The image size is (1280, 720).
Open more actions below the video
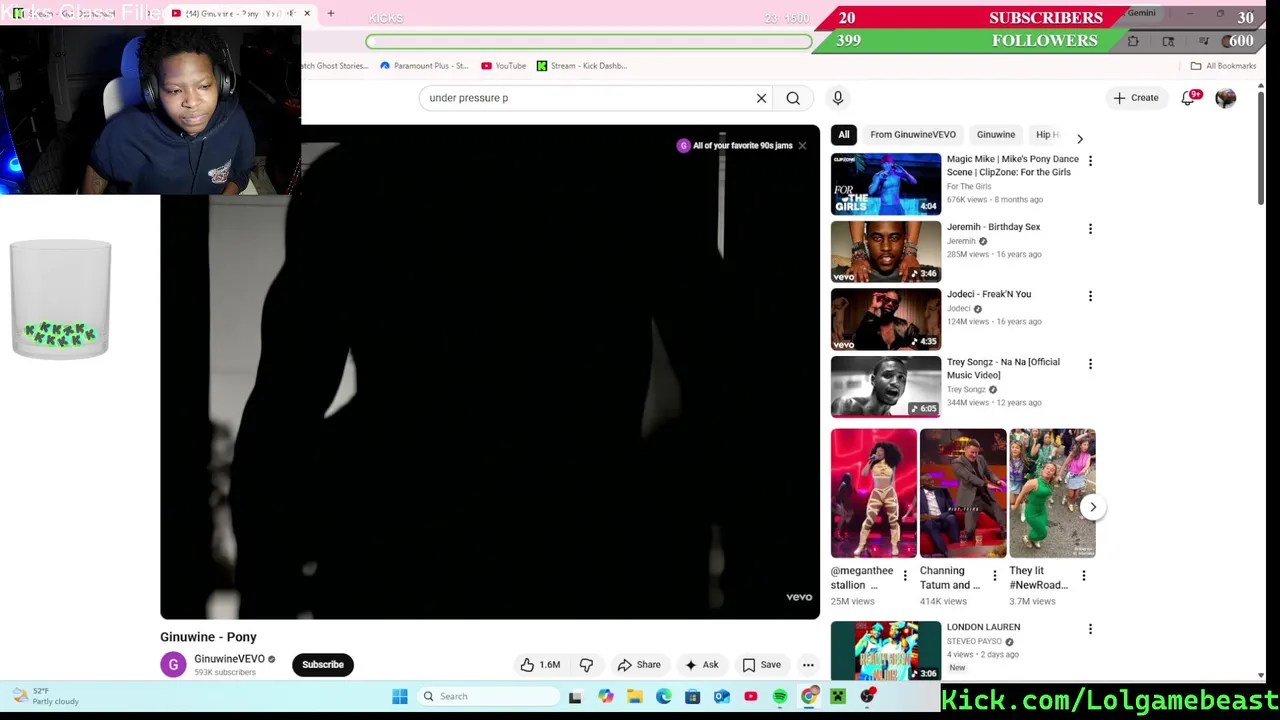(808, 665)
